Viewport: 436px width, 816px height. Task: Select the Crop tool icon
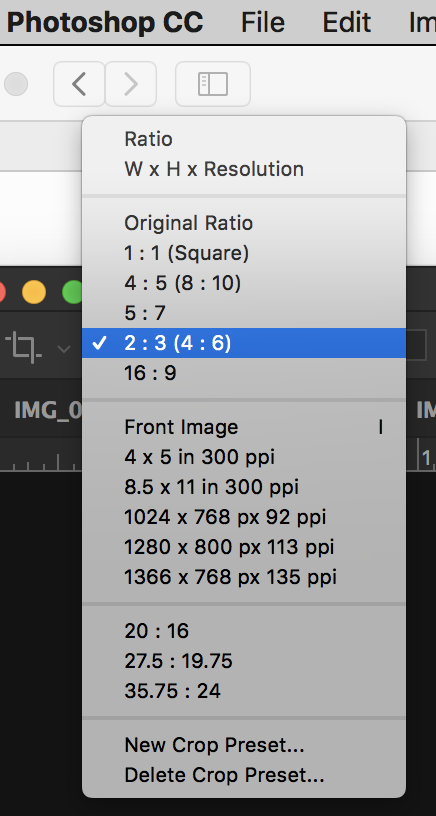pos(23,348)
